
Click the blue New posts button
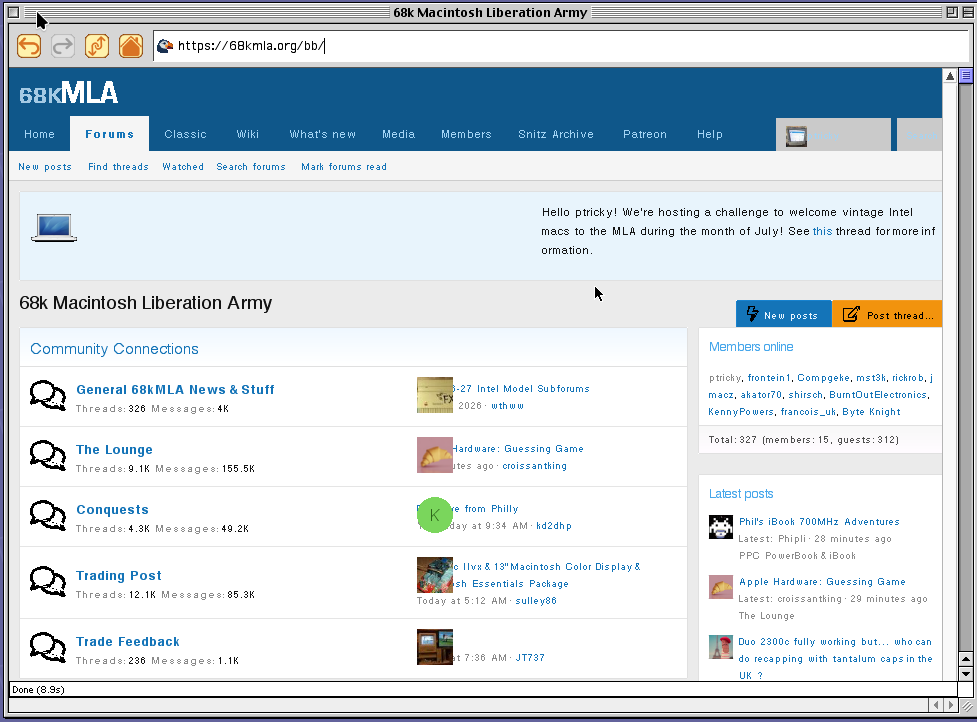783,313
